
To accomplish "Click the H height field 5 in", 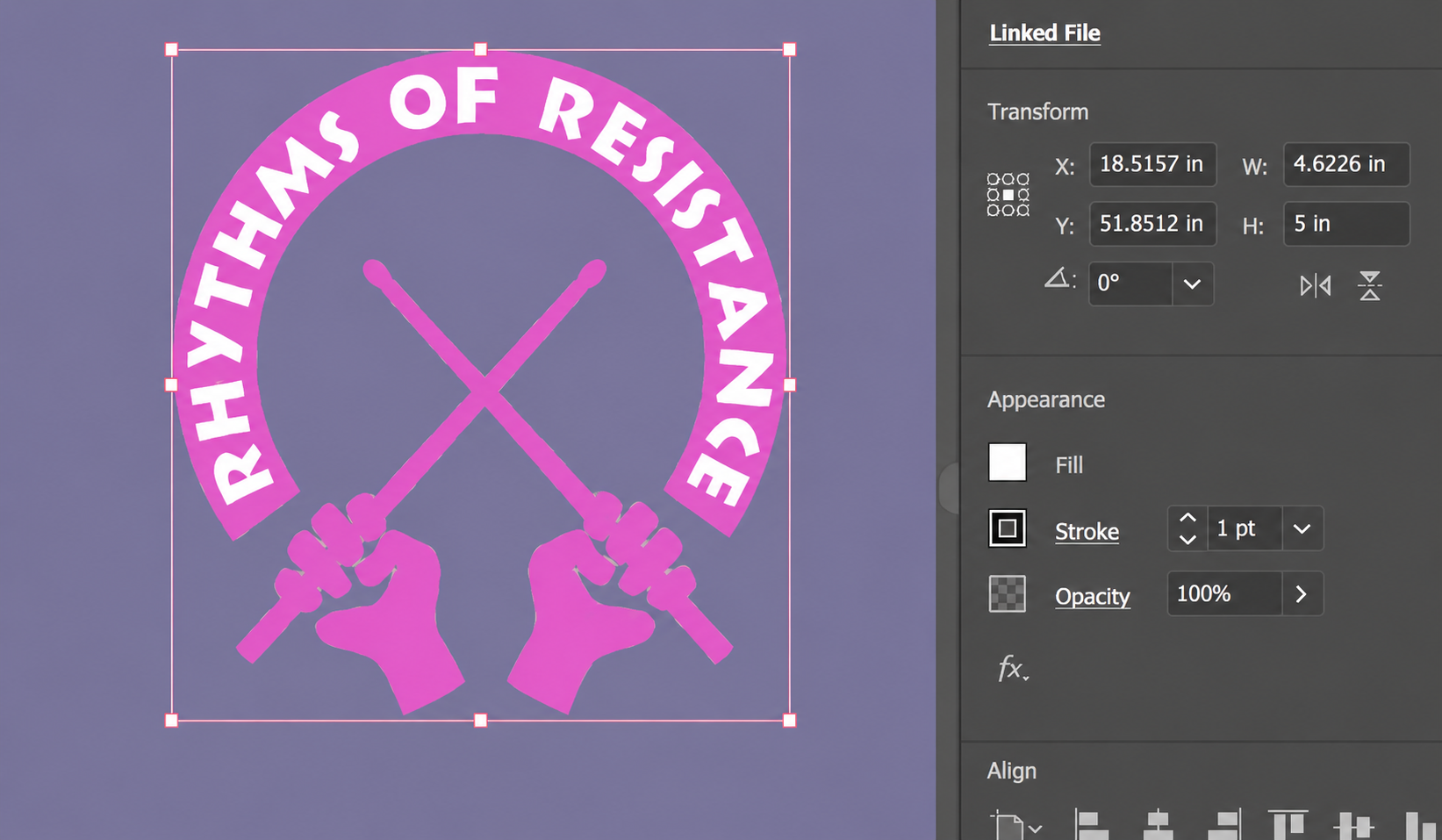I will tap(1346, 224).
